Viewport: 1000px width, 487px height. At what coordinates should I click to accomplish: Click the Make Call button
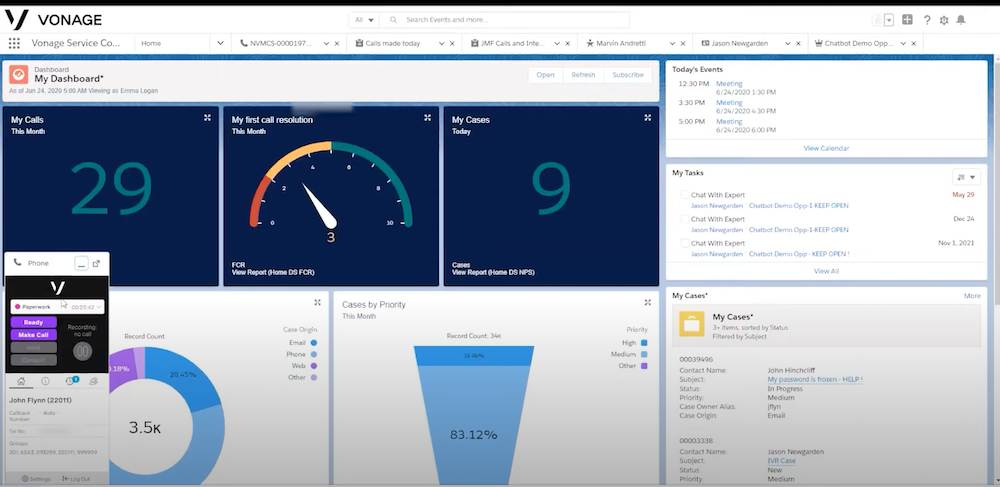tap(33, 335)
